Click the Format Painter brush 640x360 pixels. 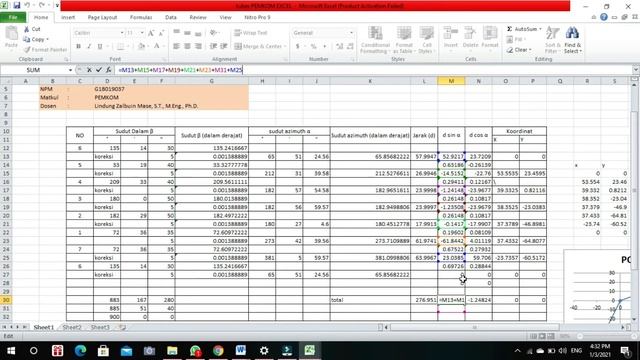27,49
